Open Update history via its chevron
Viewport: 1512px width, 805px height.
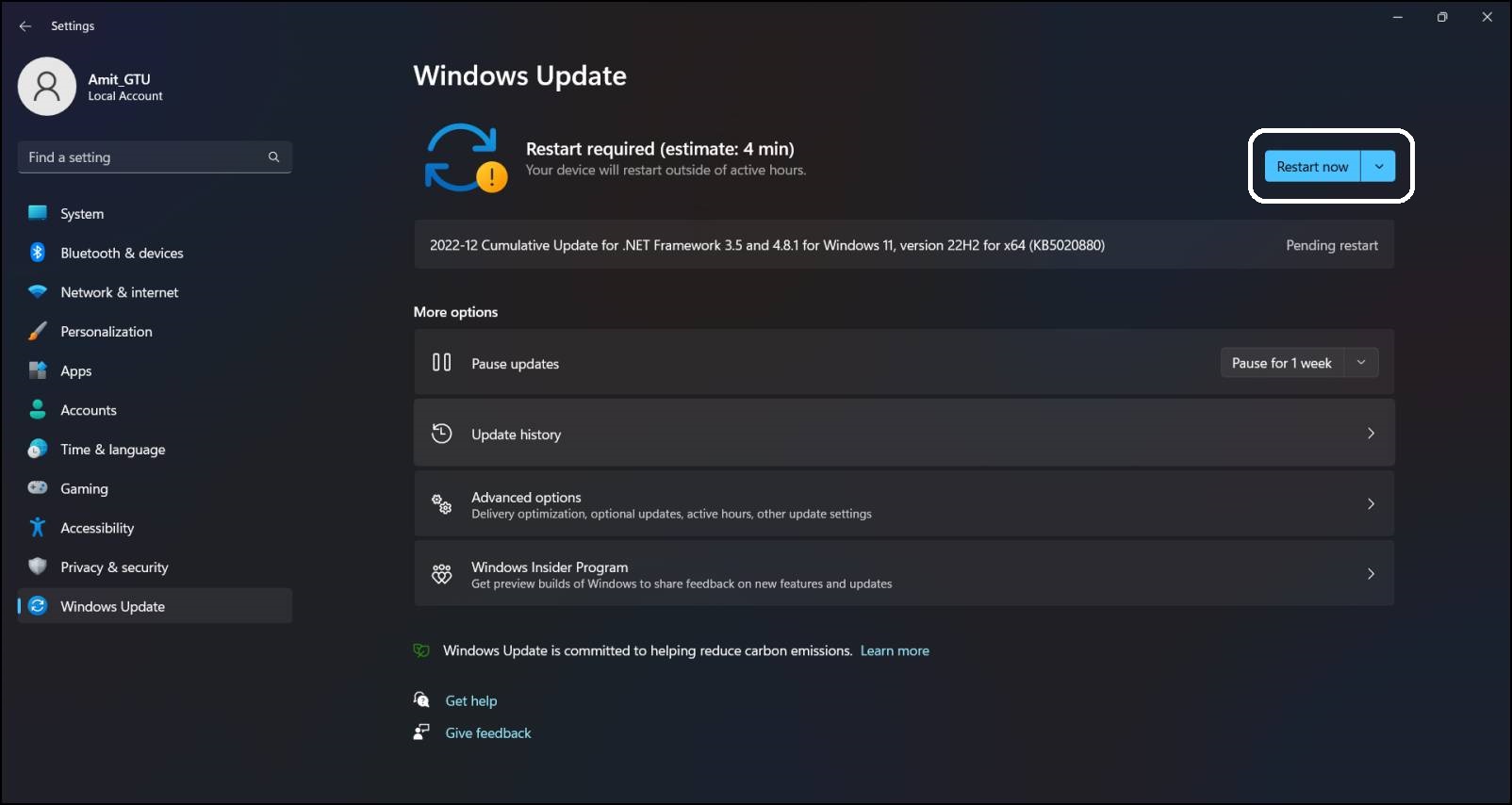click(x=1371, y=434)
